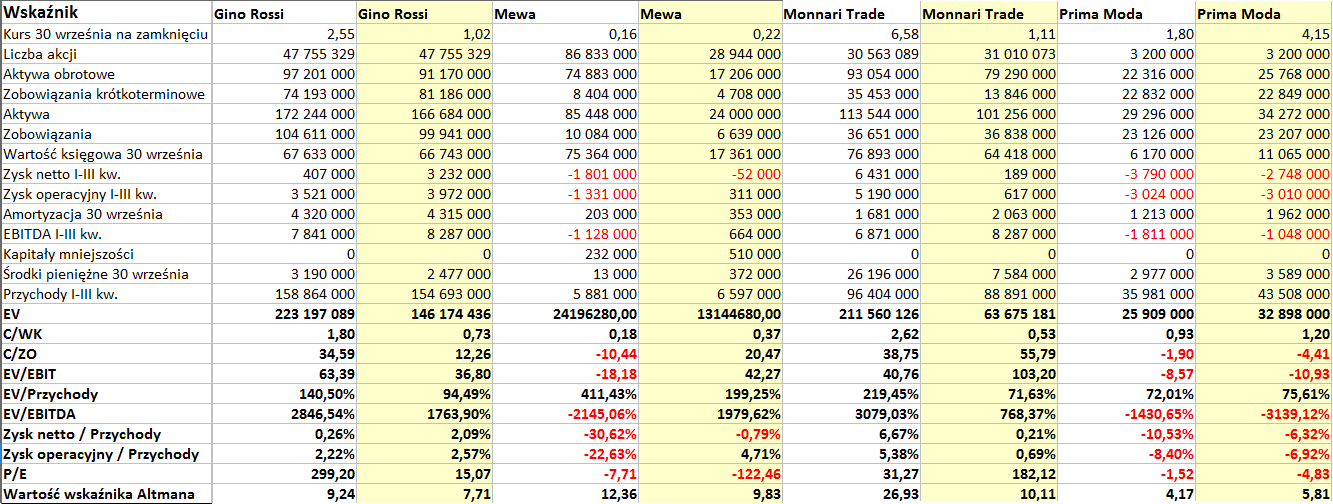
Task: Select the 'Wskaźnik' header cell
Action: pyautogui.click(x=106, y=13)
